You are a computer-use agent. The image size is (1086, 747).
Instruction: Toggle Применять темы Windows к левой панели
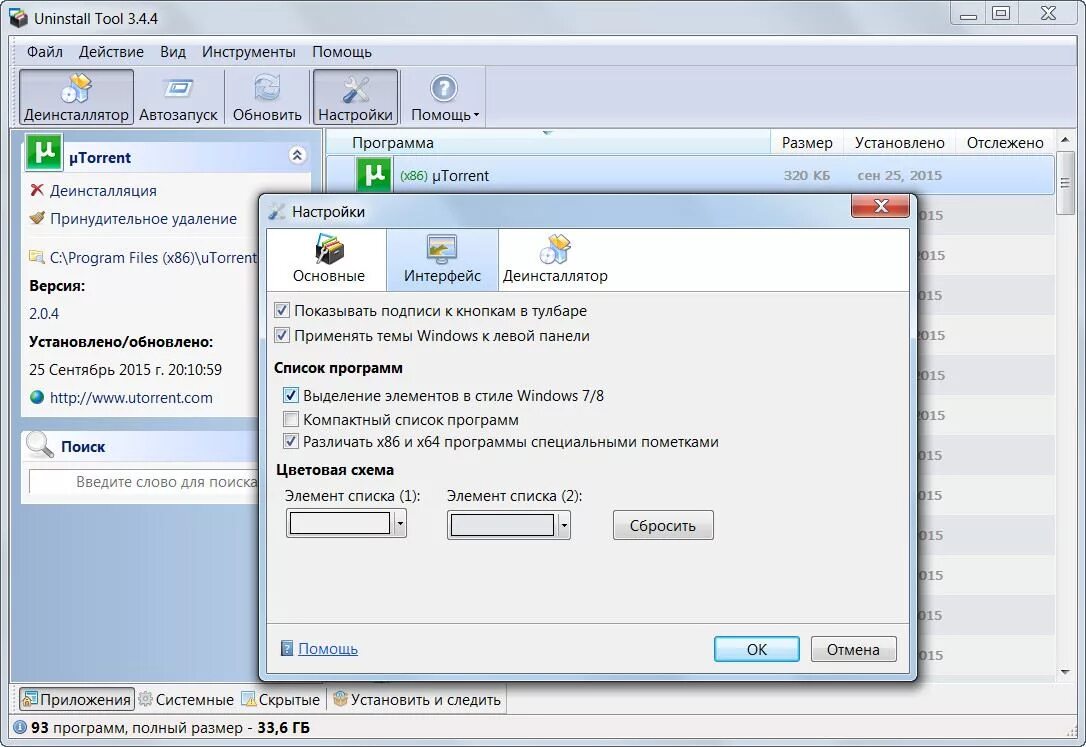[x=282, y=336]
